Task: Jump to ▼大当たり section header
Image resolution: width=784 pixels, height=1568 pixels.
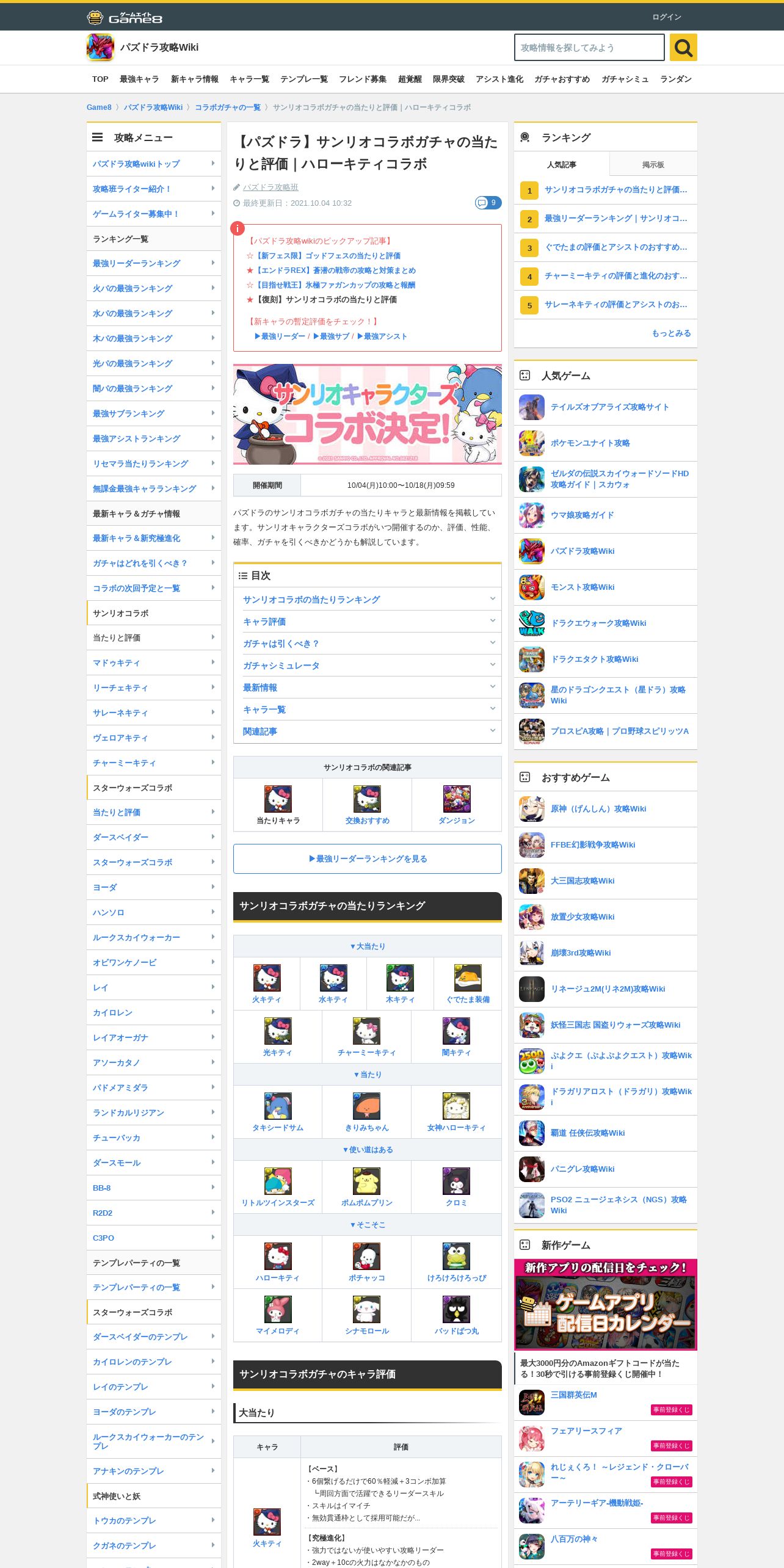Action: point(368,946)
